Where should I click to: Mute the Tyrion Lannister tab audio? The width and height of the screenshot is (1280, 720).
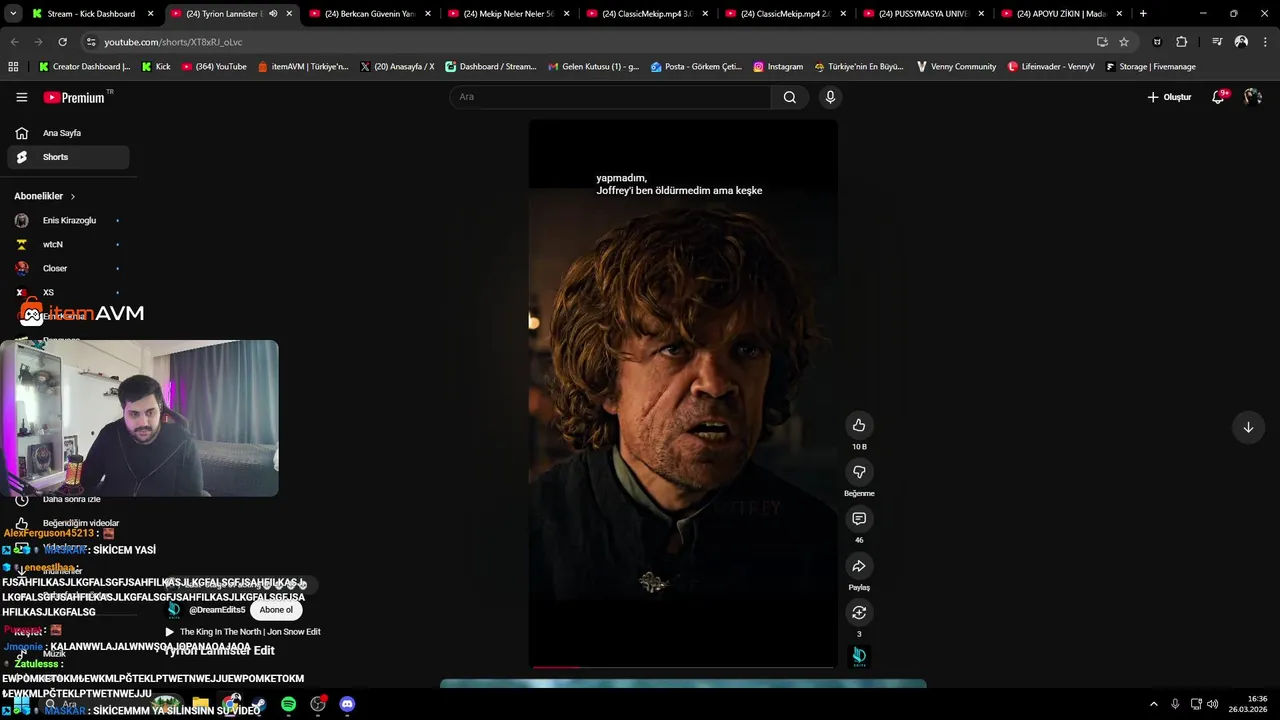273,14
